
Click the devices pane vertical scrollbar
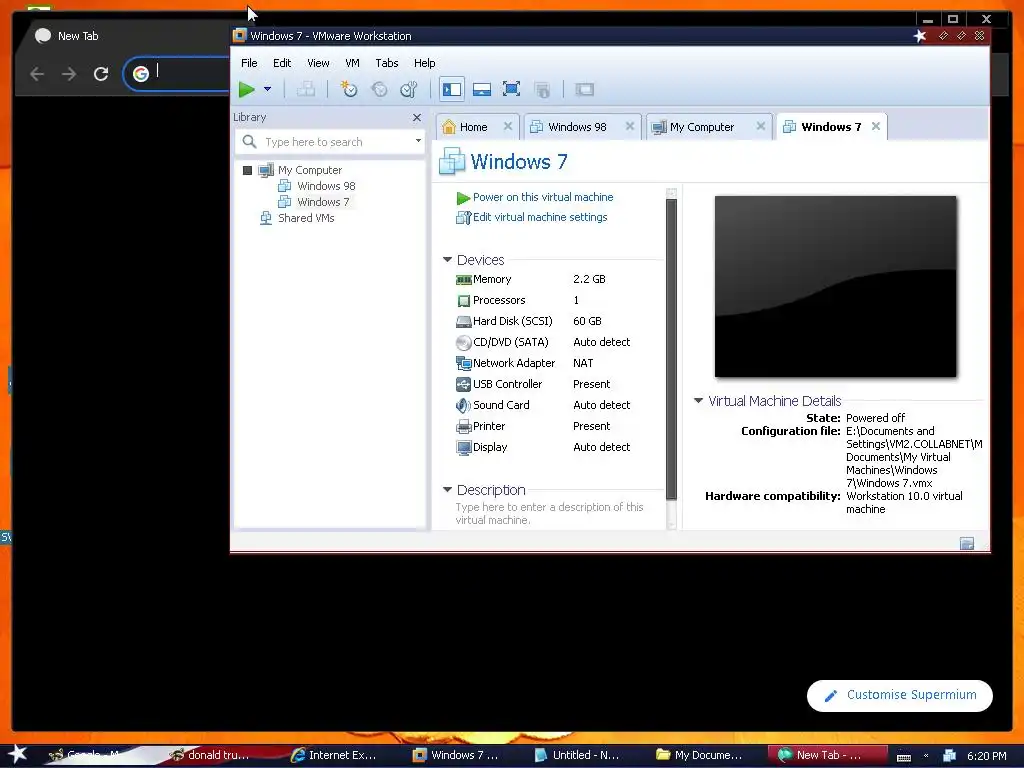coord(671,349)
